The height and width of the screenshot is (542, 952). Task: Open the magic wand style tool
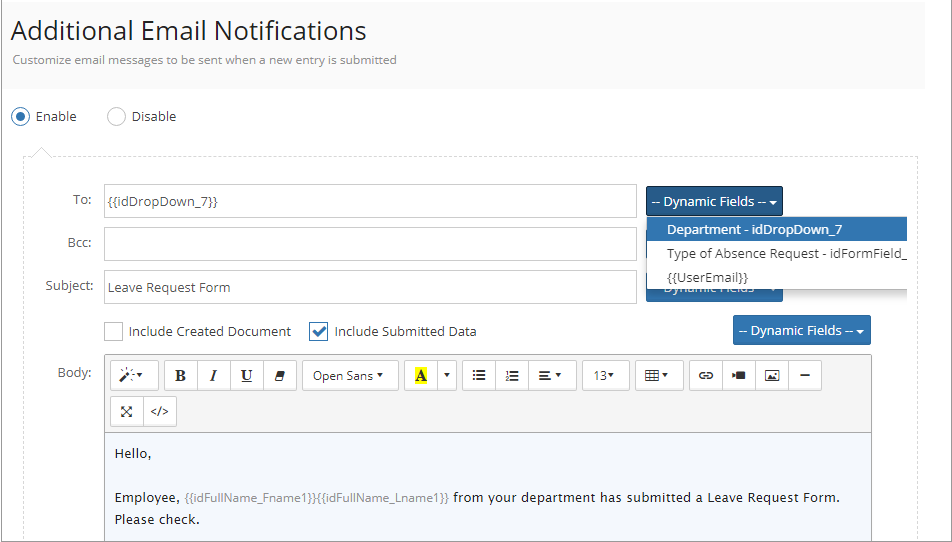click(134, 375)
